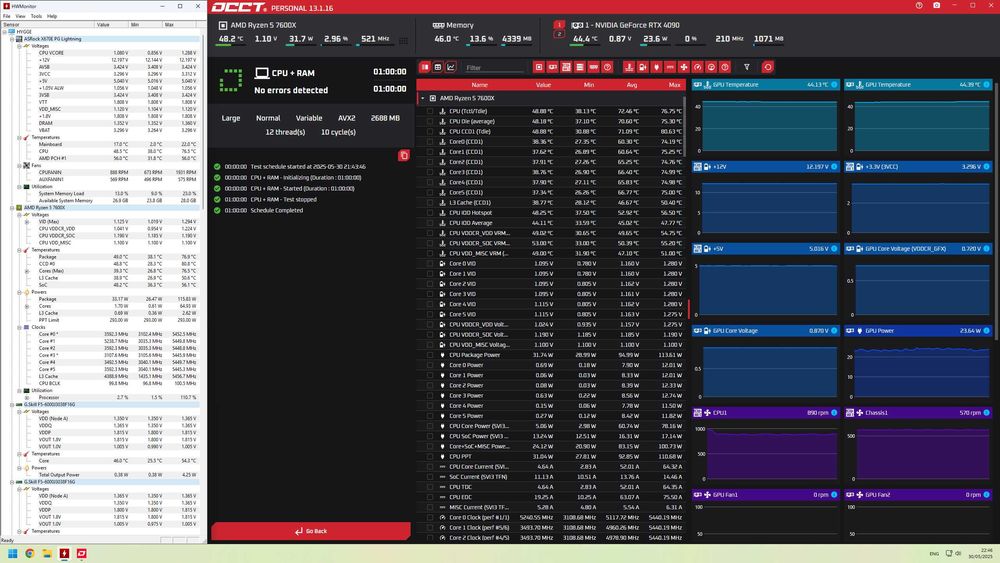1000x563 pixels.
Task: Tick checkbox for CPU Package Power row
Action: (430, 355)
